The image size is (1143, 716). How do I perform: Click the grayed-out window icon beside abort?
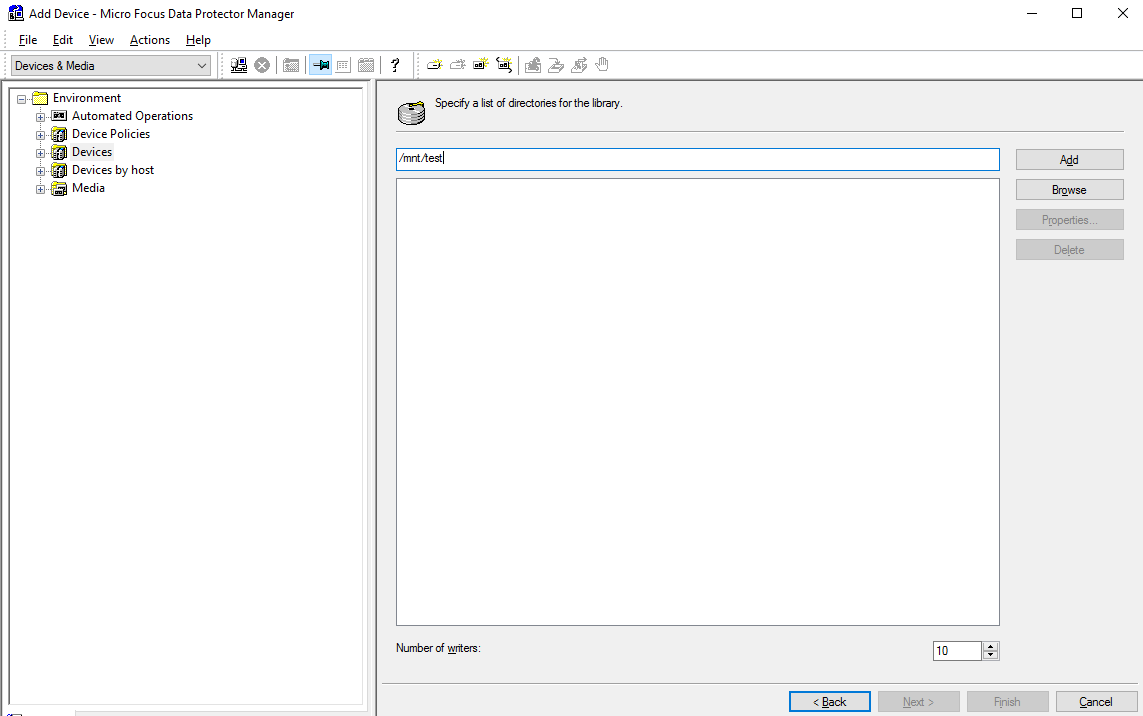(x=291, y=65)
